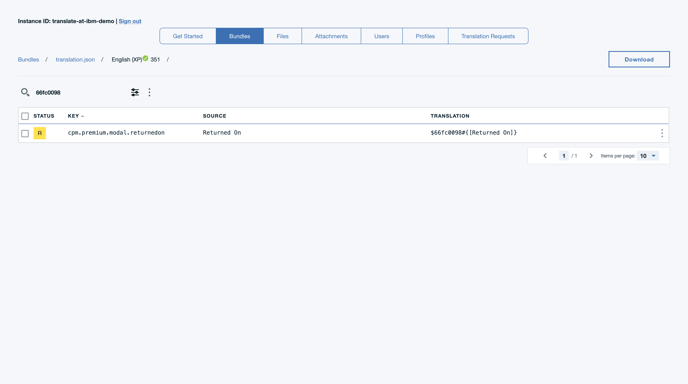Switch to the Bundles tab
This screenshot has height=384, width=688.
240,36
